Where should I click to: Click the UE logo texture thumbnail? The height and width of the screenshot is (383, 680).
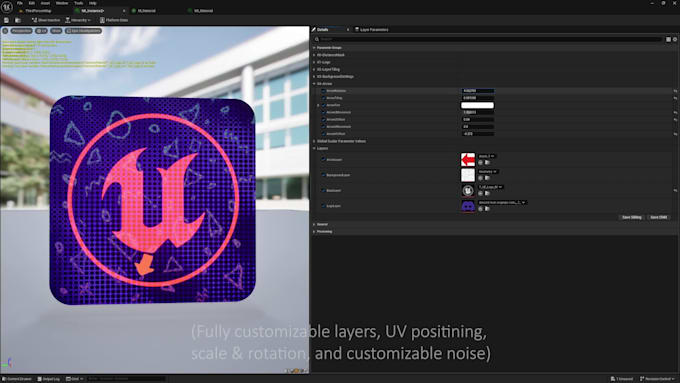[468, 190]
